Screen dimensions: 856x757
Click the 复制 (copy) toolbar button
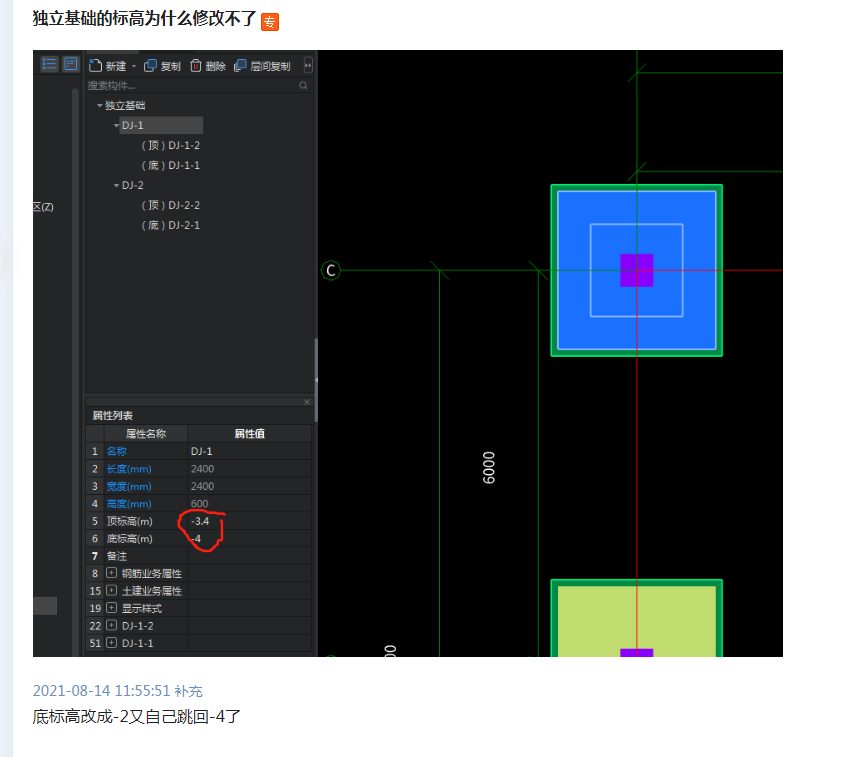[x=162, y=66]
